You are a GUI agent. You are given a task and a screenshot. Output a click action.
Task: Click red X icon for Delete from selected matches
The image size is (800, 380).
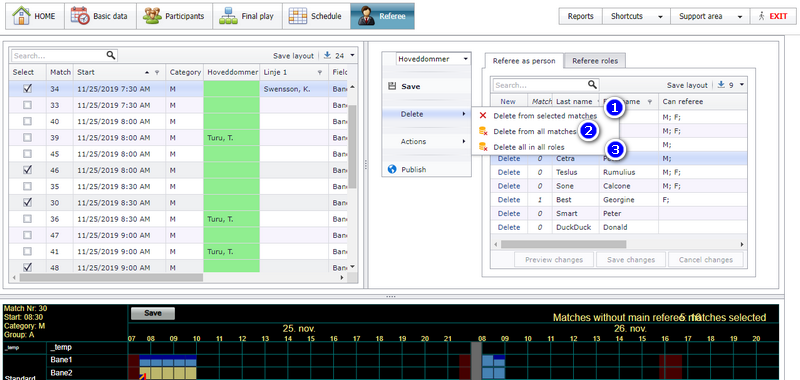click(483, 116)
